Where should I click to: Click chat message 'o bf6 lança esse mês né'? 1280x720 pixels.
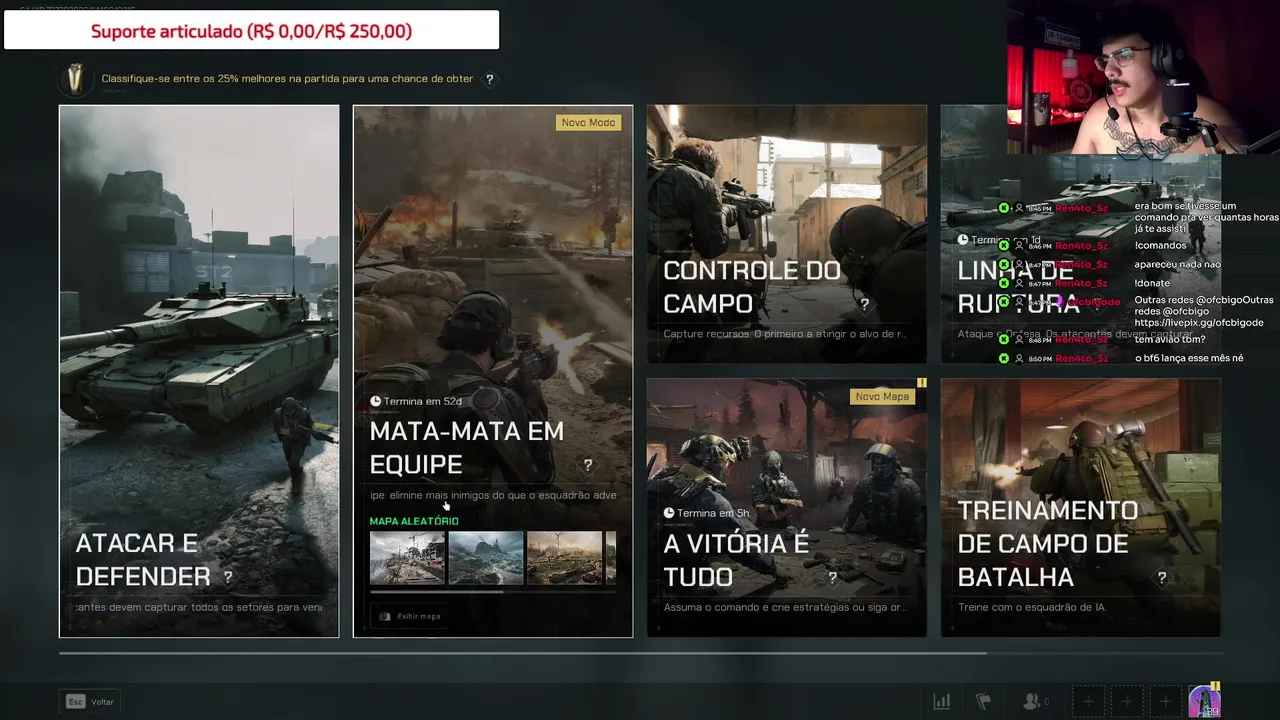pyautogui.click(x=1188, y=358)
